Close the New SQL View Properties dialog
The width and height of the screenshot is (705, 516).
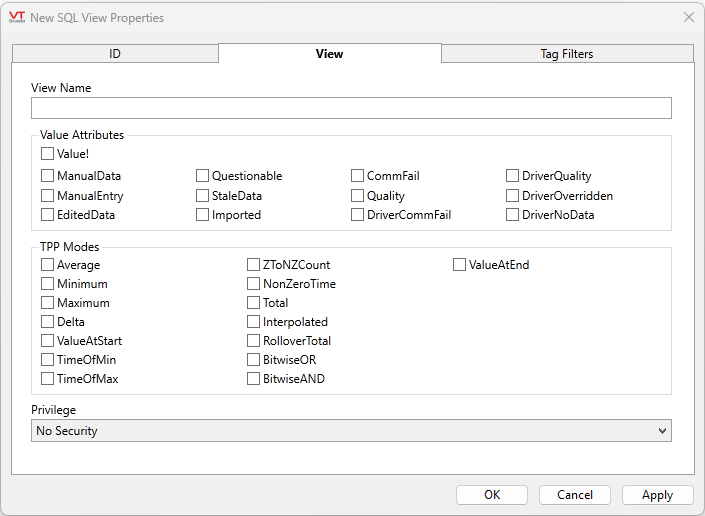(688, 17)
